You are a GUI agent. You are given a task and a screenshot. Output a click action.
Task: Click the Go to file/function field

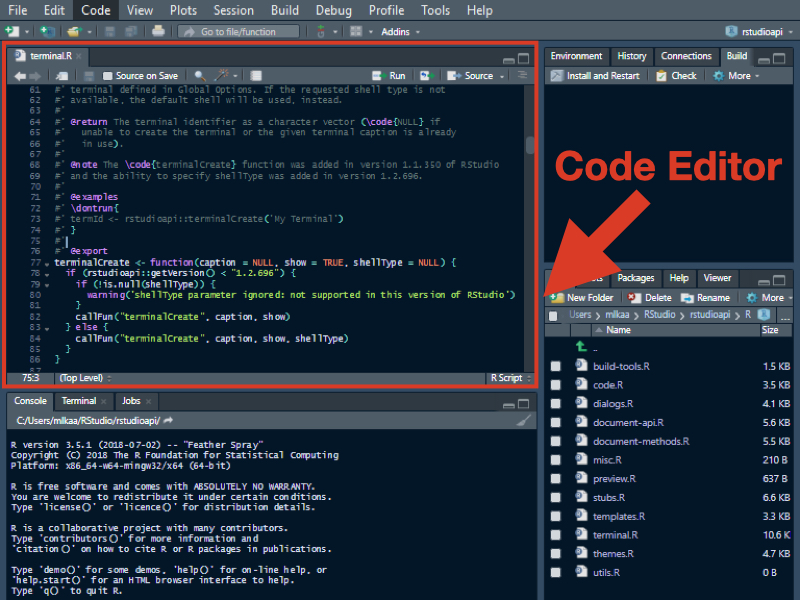238,32
